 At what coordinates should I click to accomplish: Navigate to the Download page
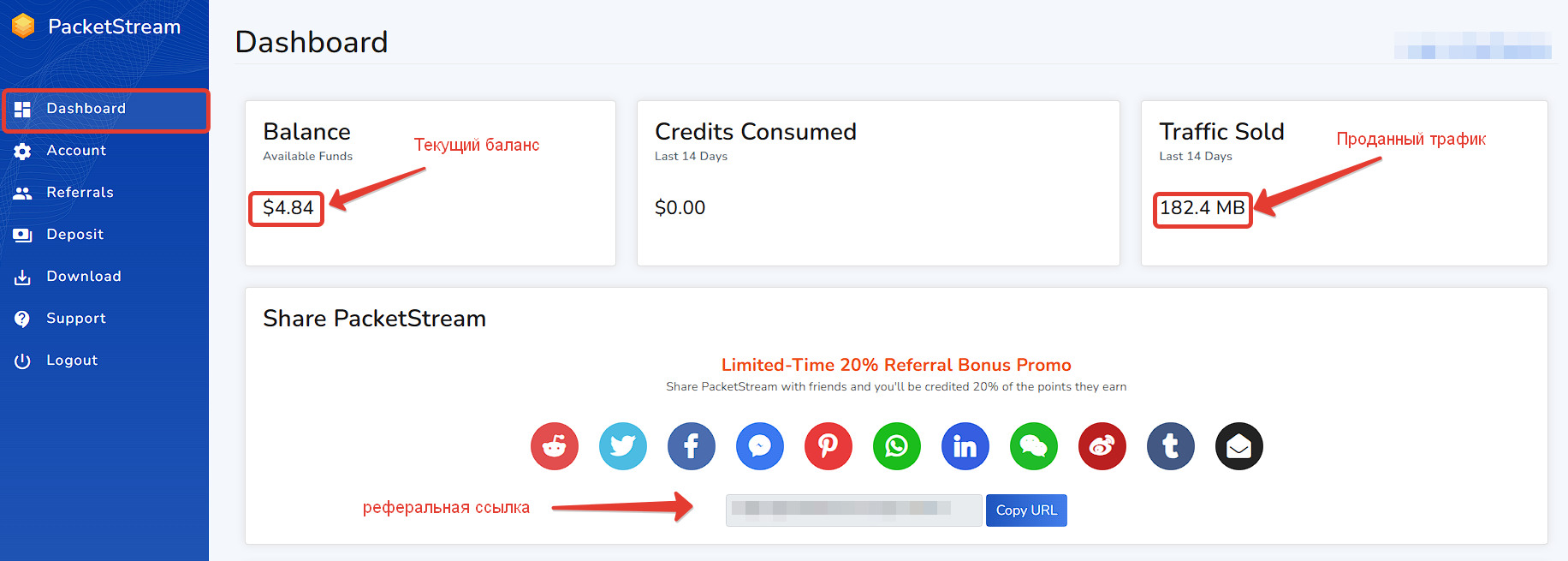(x=84, y=277)
